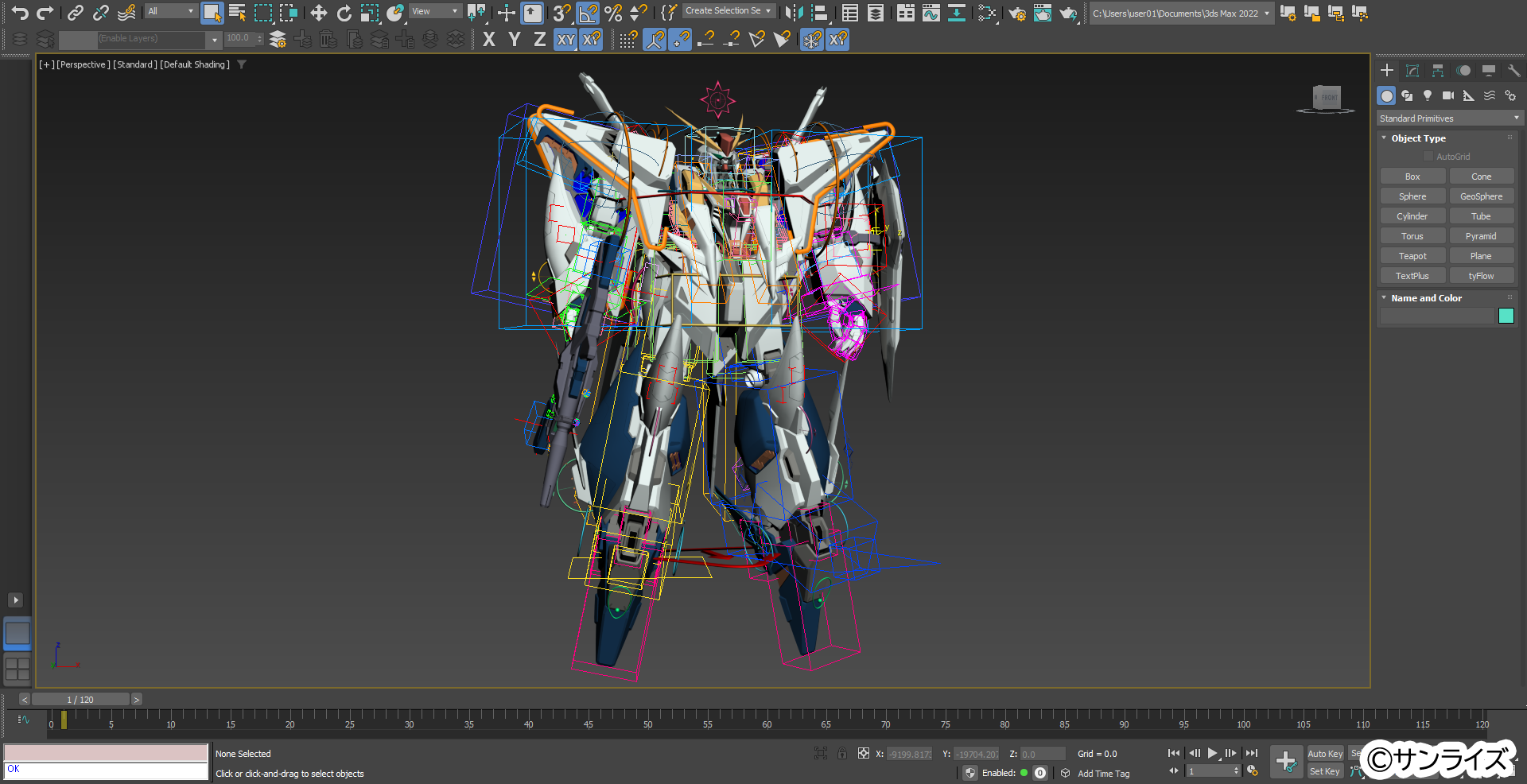Click the Undo arrow icon

coord(20,13)
